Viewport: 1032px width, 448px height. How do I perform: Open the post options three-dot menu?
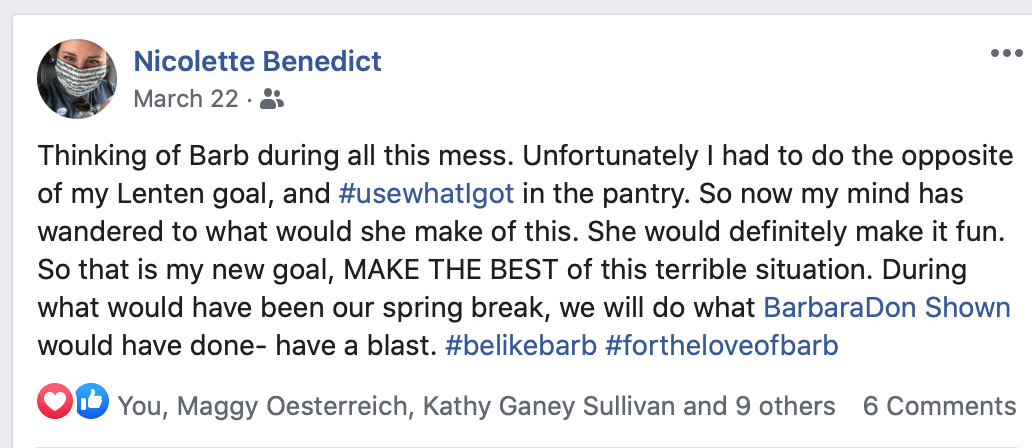1005,54
